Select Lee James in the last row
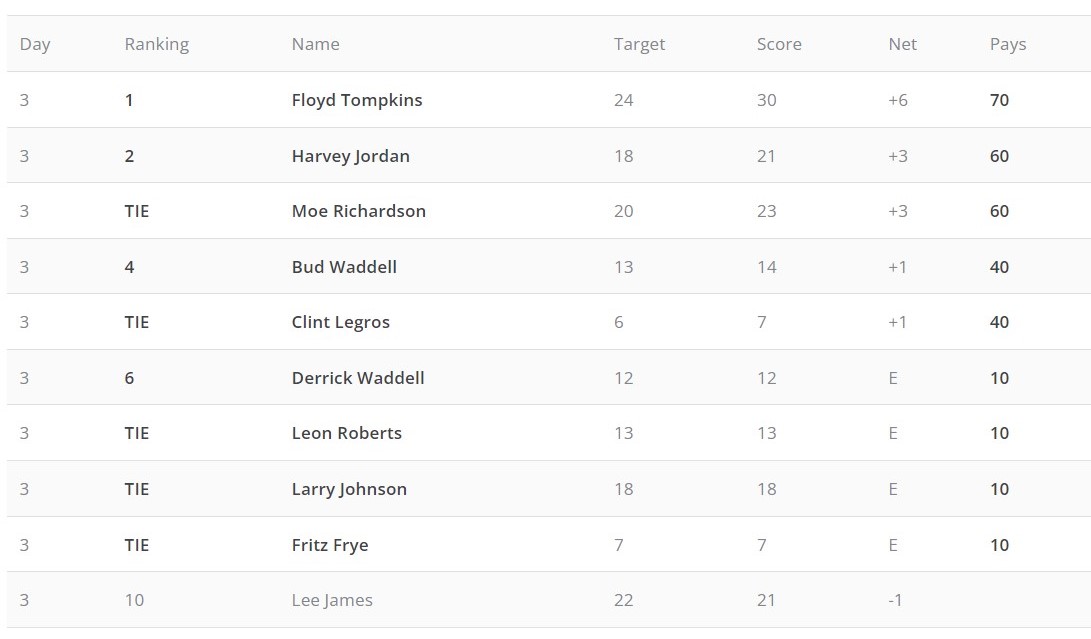This screenshot has width=1091, height=639. click(332, 600)
